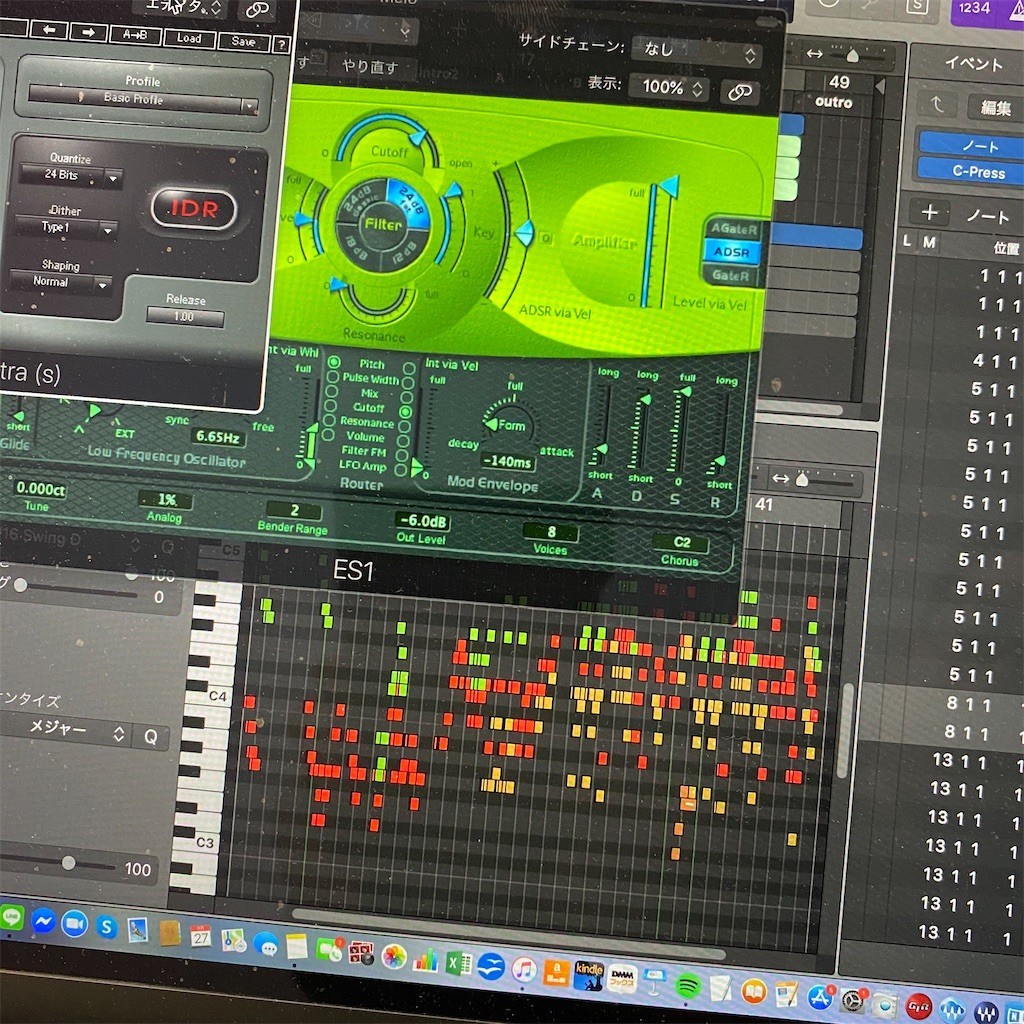Open the App Store from the Dock
The height and width of the screenshot is (1024, 1024).
(x=820, y=997)
